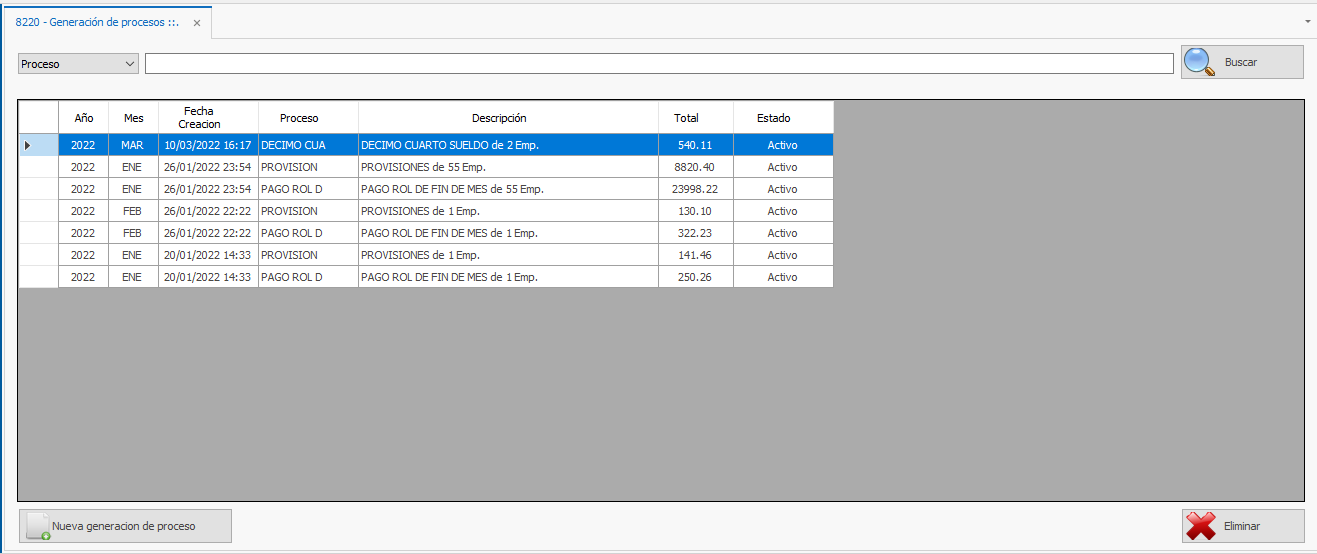Click the Total column header
The image size is (1317, 554).
695,118
